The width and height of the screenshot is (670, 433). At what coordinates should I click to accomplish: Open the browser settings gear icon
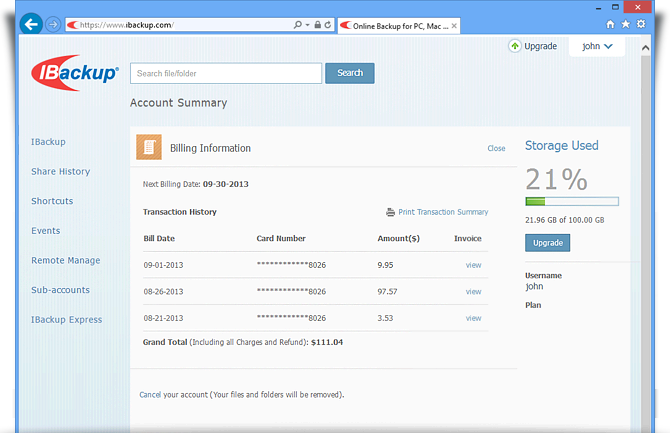tap(641, 24)
